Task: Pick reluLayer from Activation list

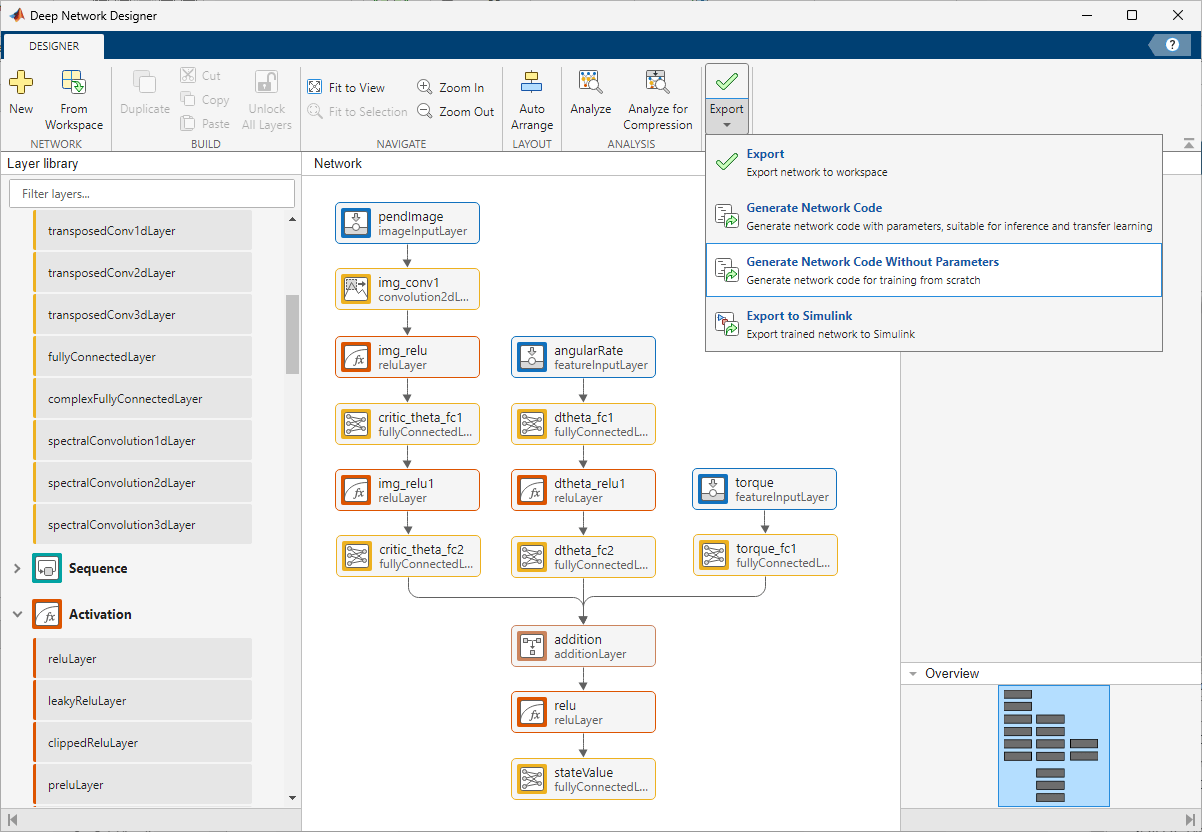Action: 142,659
